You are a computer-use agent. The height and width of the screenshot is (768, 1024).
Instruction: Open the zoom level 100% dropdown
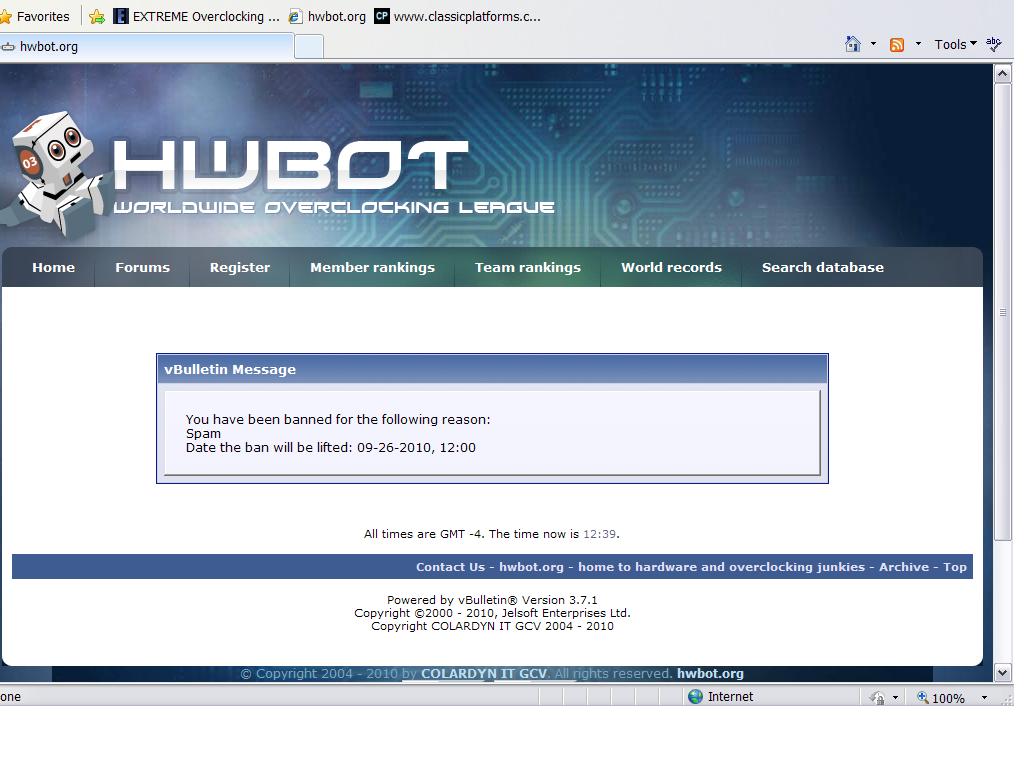click(984, 697)
